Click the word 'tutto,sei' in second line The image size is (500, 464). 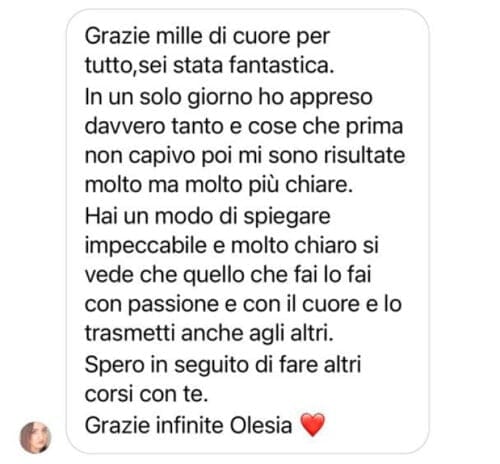[126, 65]
